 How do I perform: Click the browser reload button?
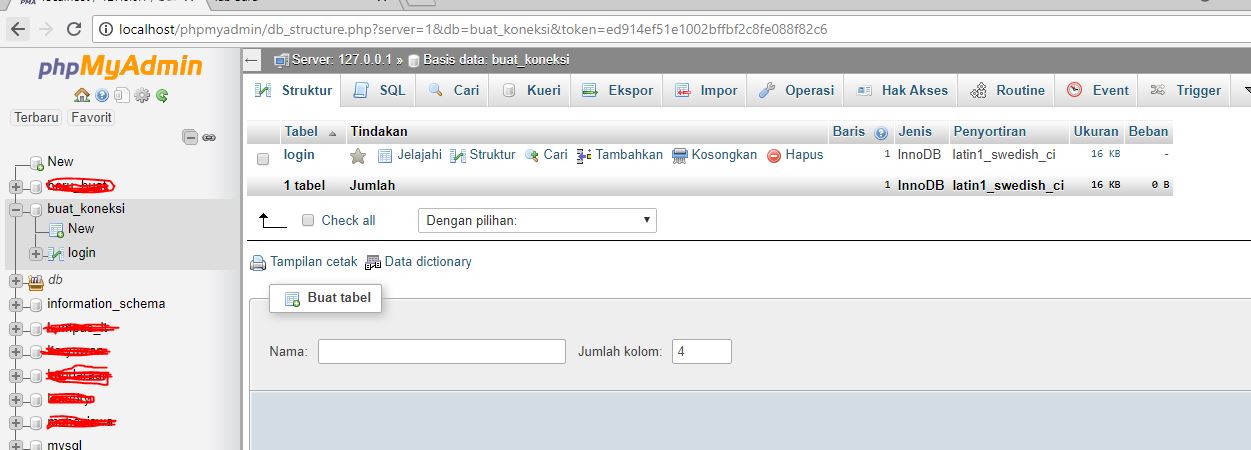(x=76, y=29)
